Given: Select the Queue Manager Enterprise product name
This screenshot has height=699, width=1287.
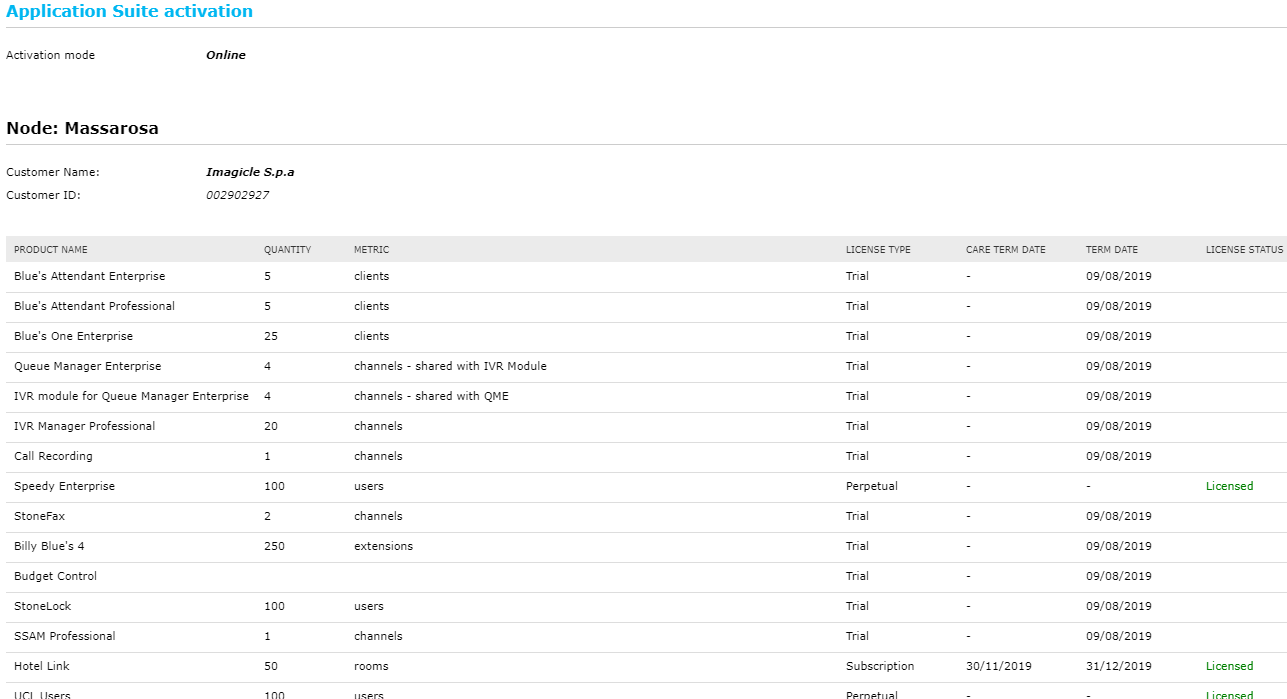Looking at the screenshot, I should pyautogui.click(x=87, y=366).
